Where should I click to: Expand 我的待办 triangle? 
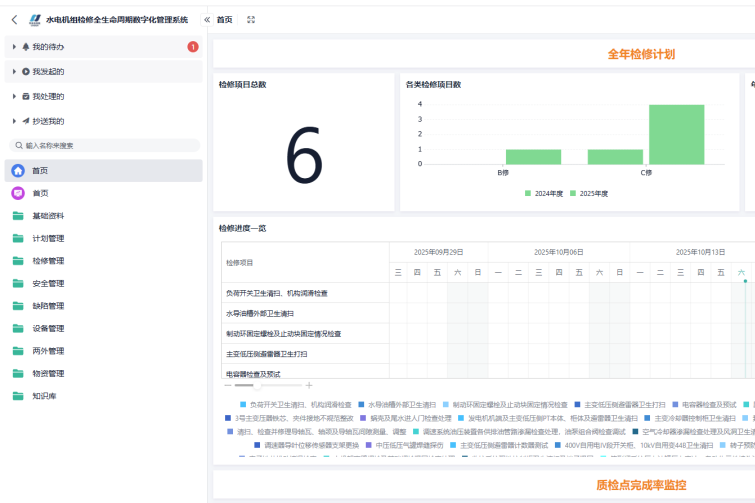pyautogui.click(x=14, y=47)
